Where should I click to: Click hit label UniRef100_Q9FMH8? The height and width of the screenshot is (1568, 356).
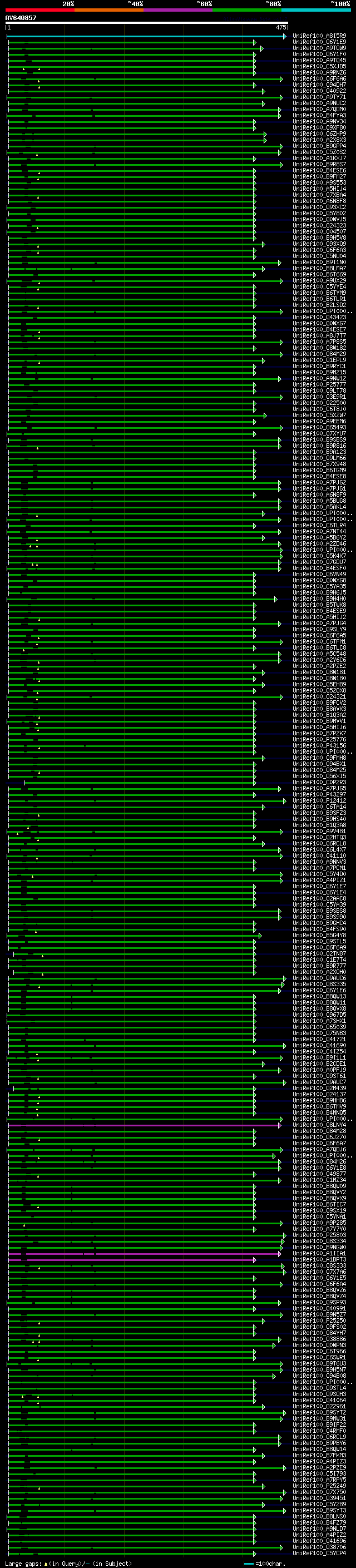point(319,758)
